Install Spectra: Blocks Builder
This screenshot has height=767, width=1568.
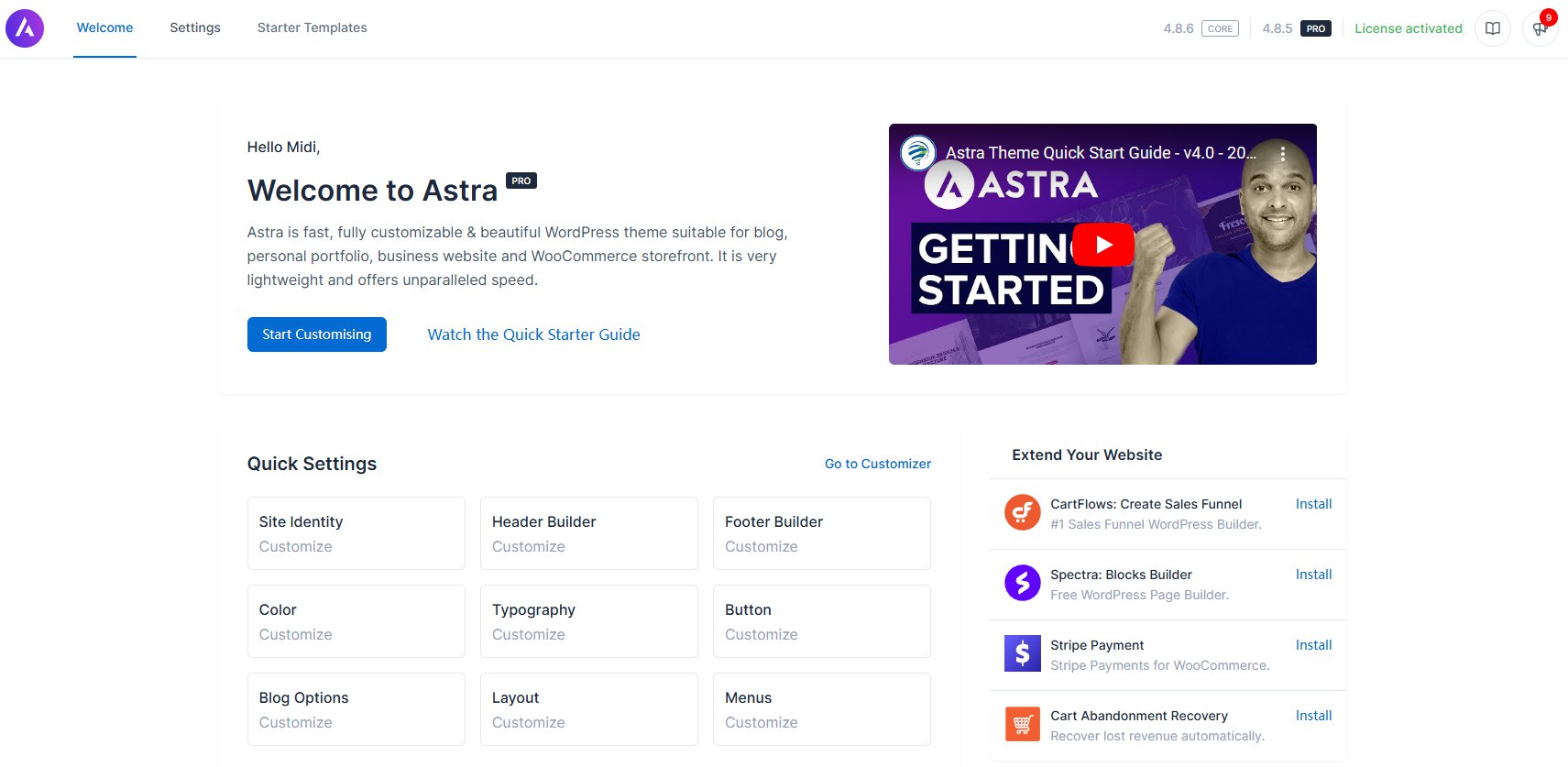coord(1313,575)
